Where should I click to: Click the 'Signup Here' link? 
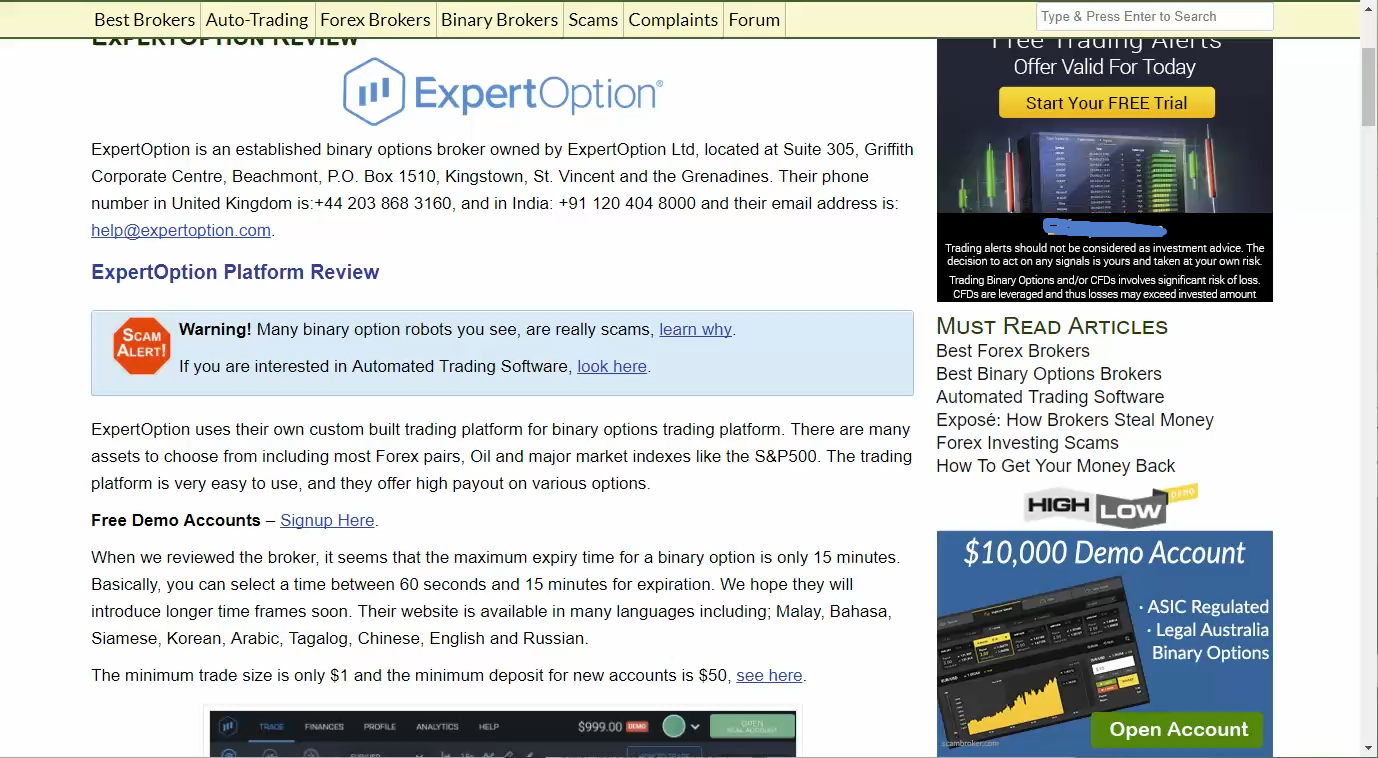pyautogui.click(x=327, y=520)
